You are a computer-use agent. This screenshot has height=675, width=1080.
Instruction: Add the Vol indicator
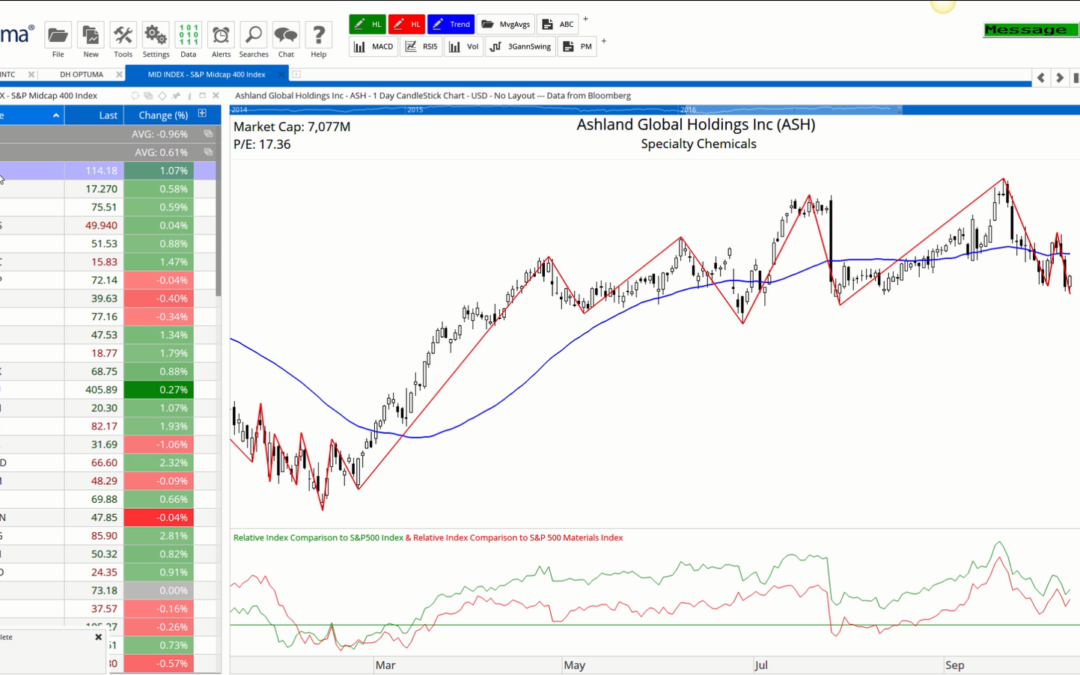[464, 47]
